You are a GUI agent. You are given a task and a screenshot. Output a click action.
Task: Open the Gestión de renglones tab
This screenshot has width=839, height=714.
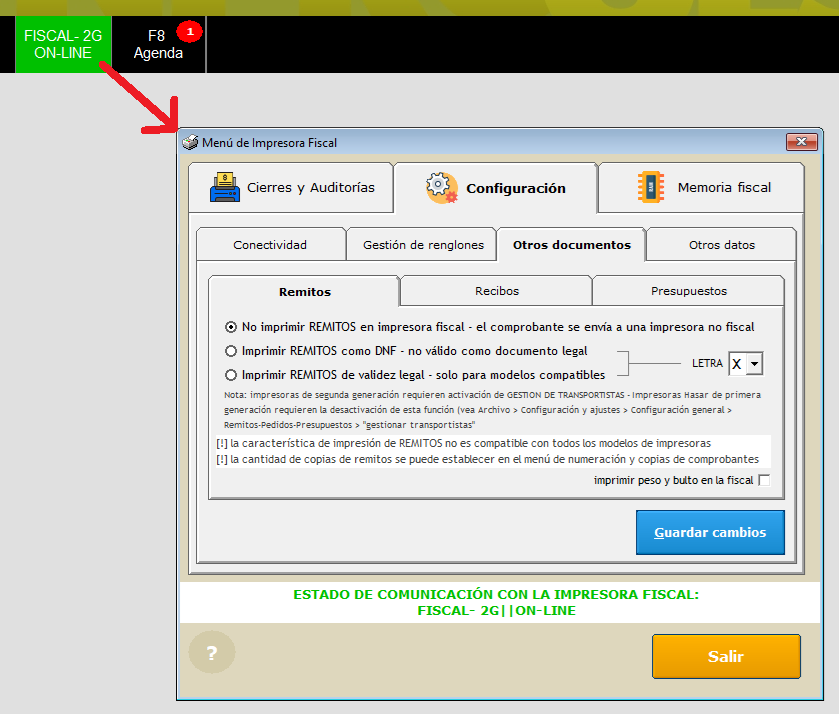(422, 244)
